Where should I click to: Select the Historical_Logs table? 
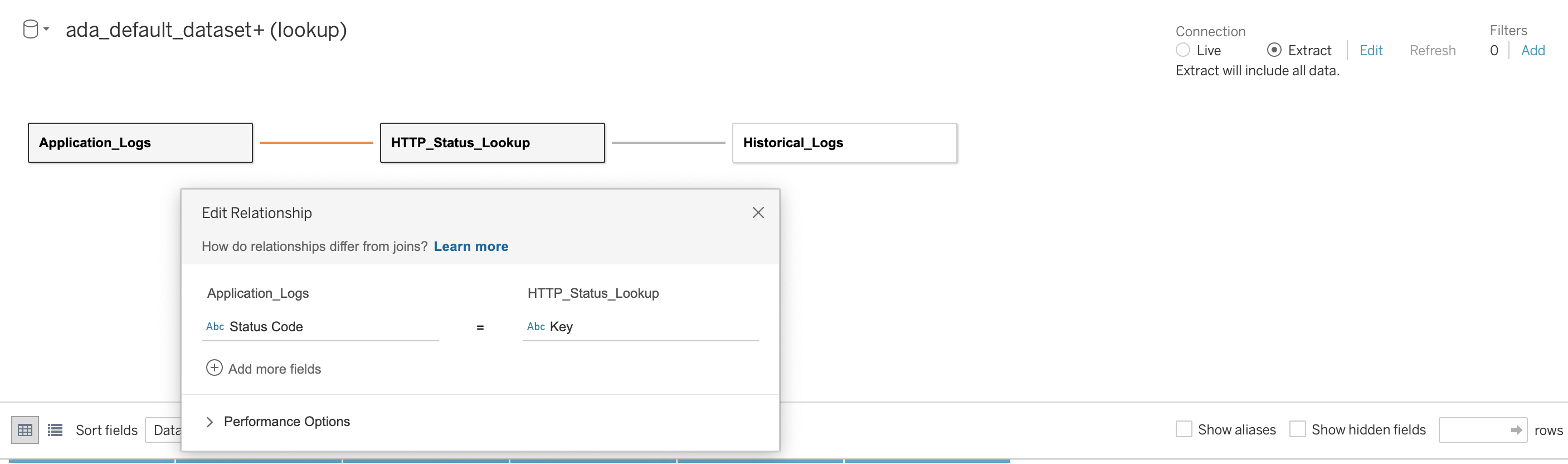click(845, 143)
